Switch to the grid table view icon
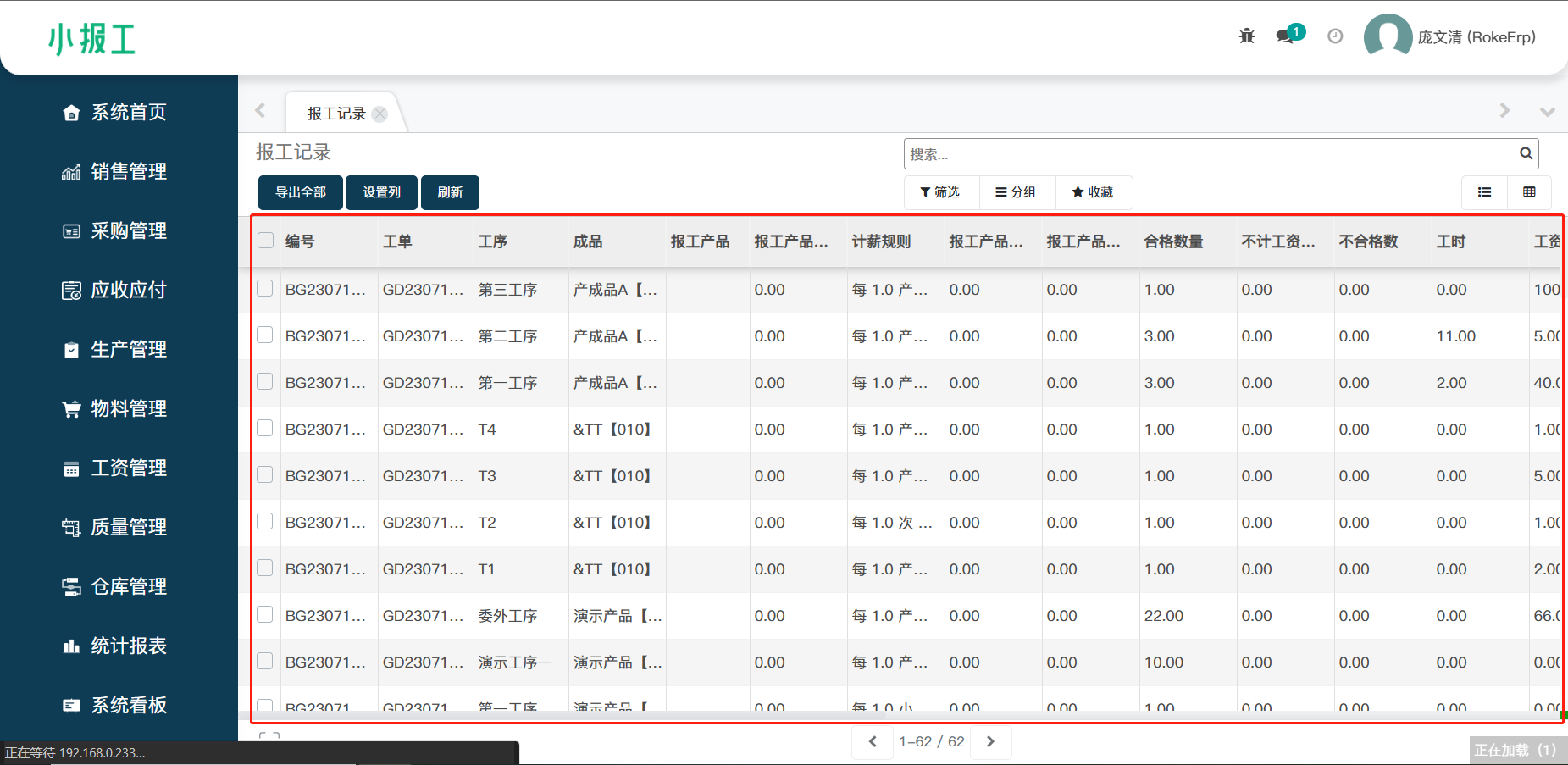 click(1529, 192)
